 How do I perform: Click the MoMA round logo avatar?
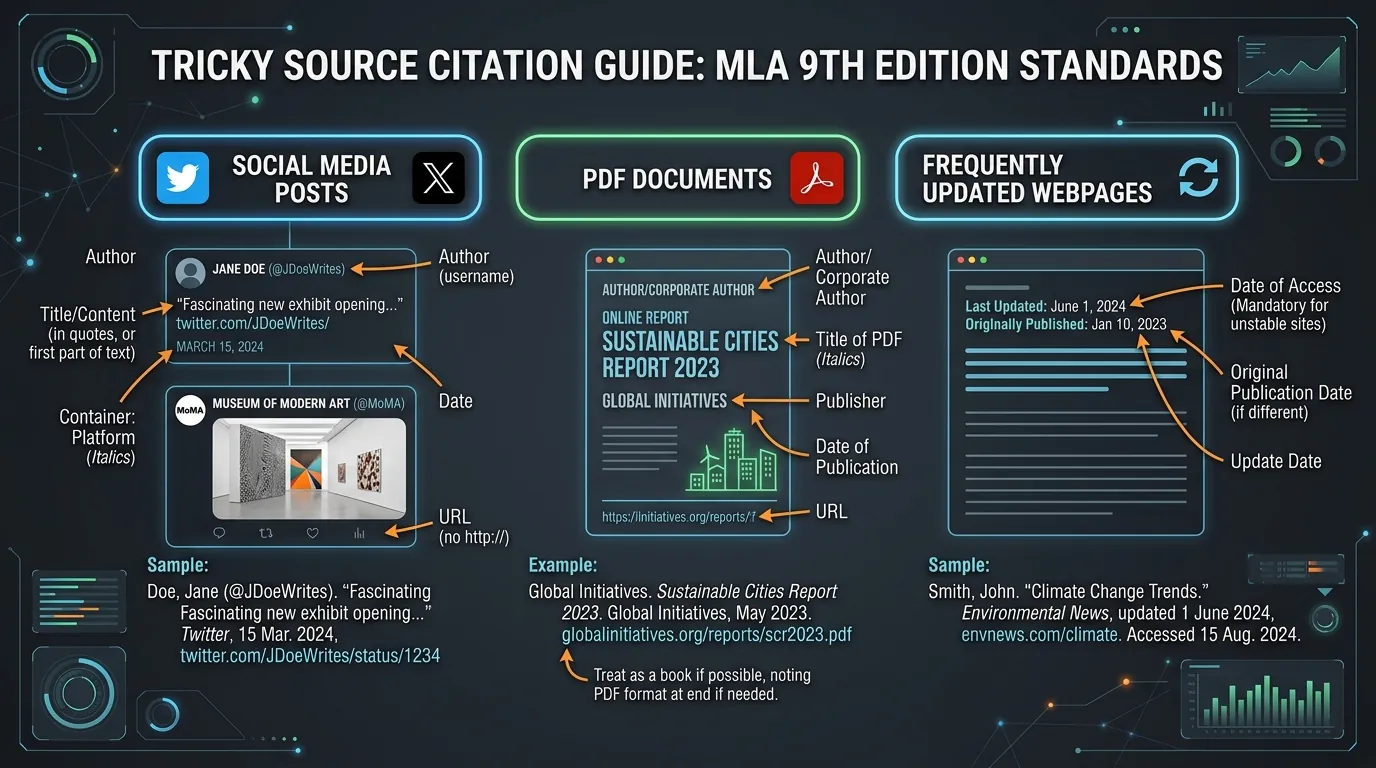(x=190, y=411)
